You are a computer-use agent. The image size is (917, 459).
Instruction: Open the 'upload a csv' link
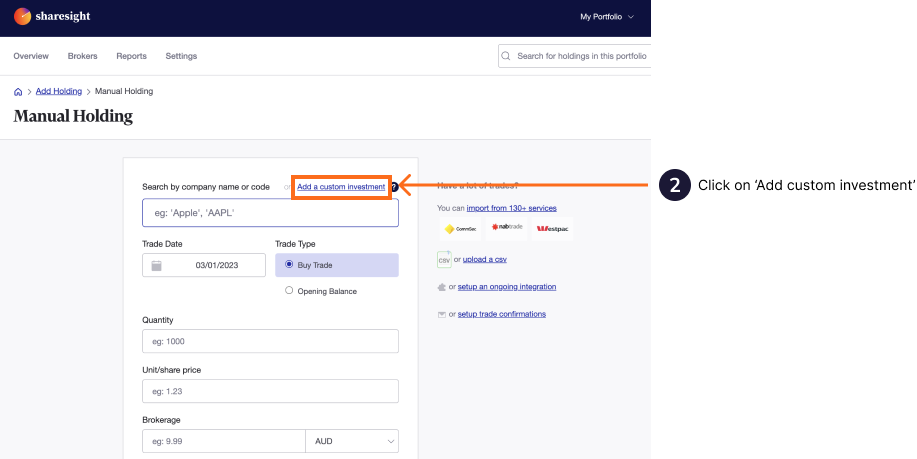coord(485,259)
